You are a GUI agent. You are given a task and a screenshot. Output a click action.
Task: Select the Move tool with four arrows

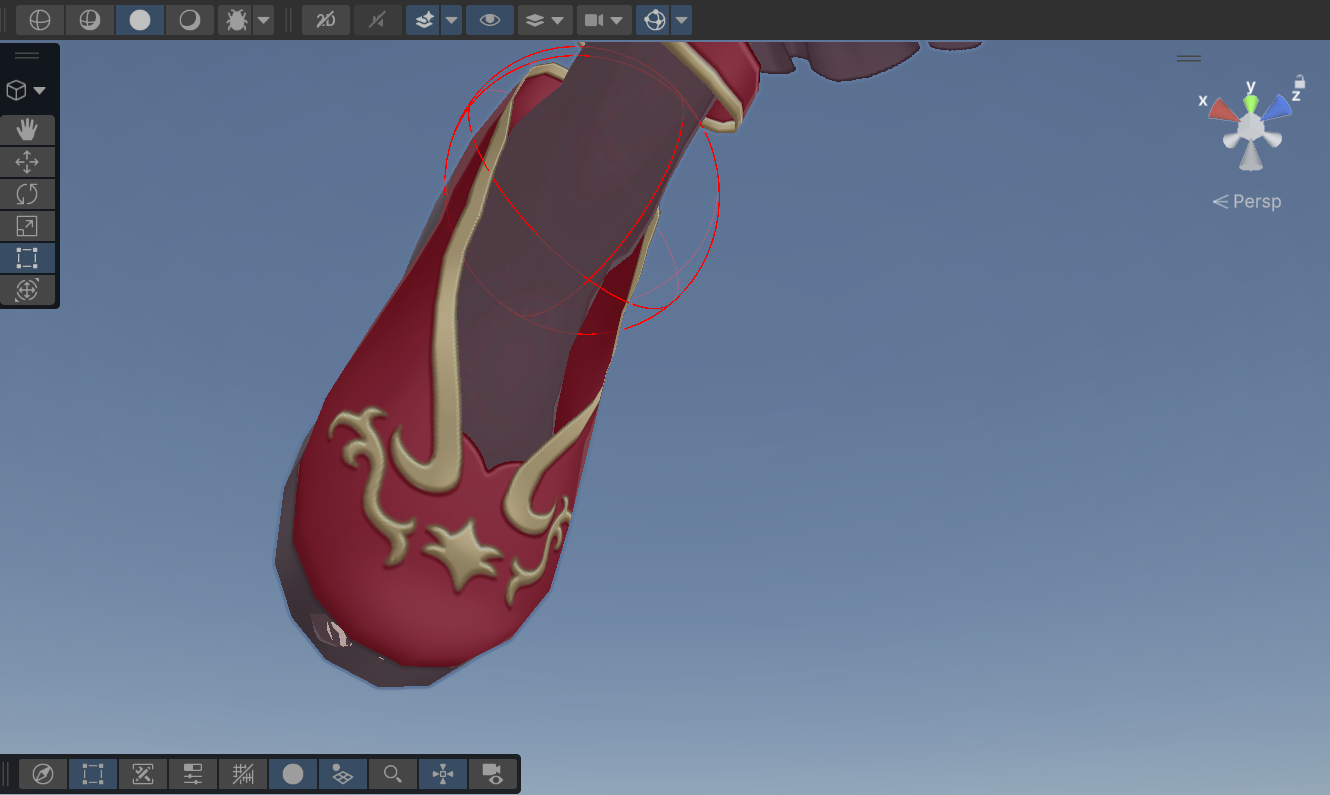click(27, 162)
